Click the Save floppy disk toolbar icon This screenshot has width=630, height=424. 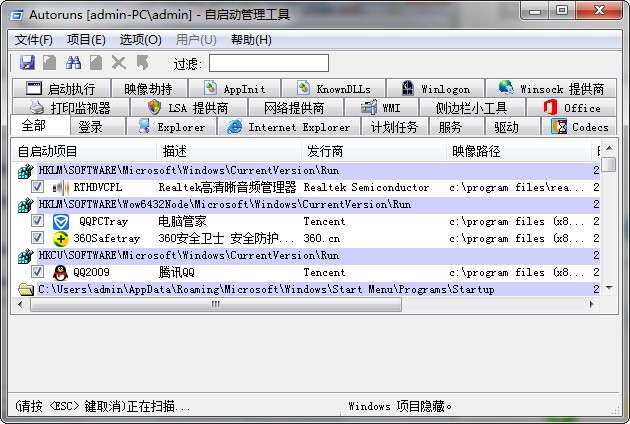[27, 63]
